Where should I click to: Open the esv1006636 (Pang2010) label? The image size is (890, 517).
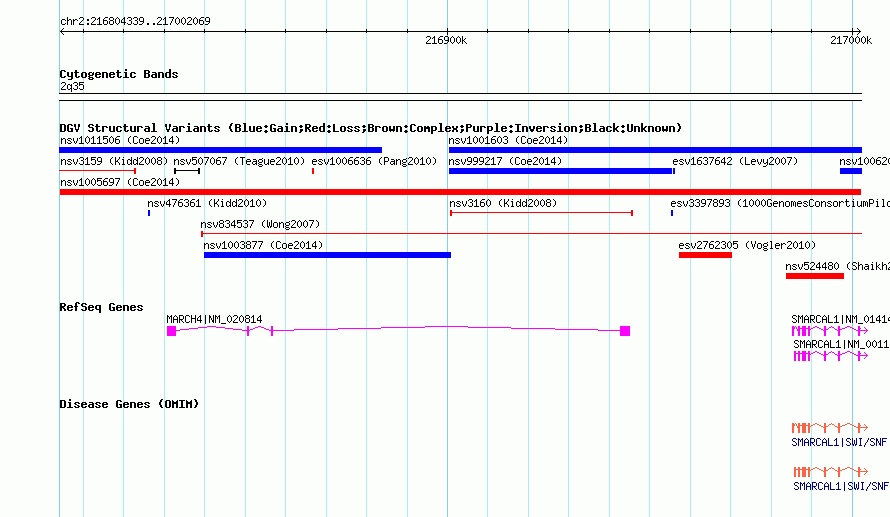coord(374,161)
